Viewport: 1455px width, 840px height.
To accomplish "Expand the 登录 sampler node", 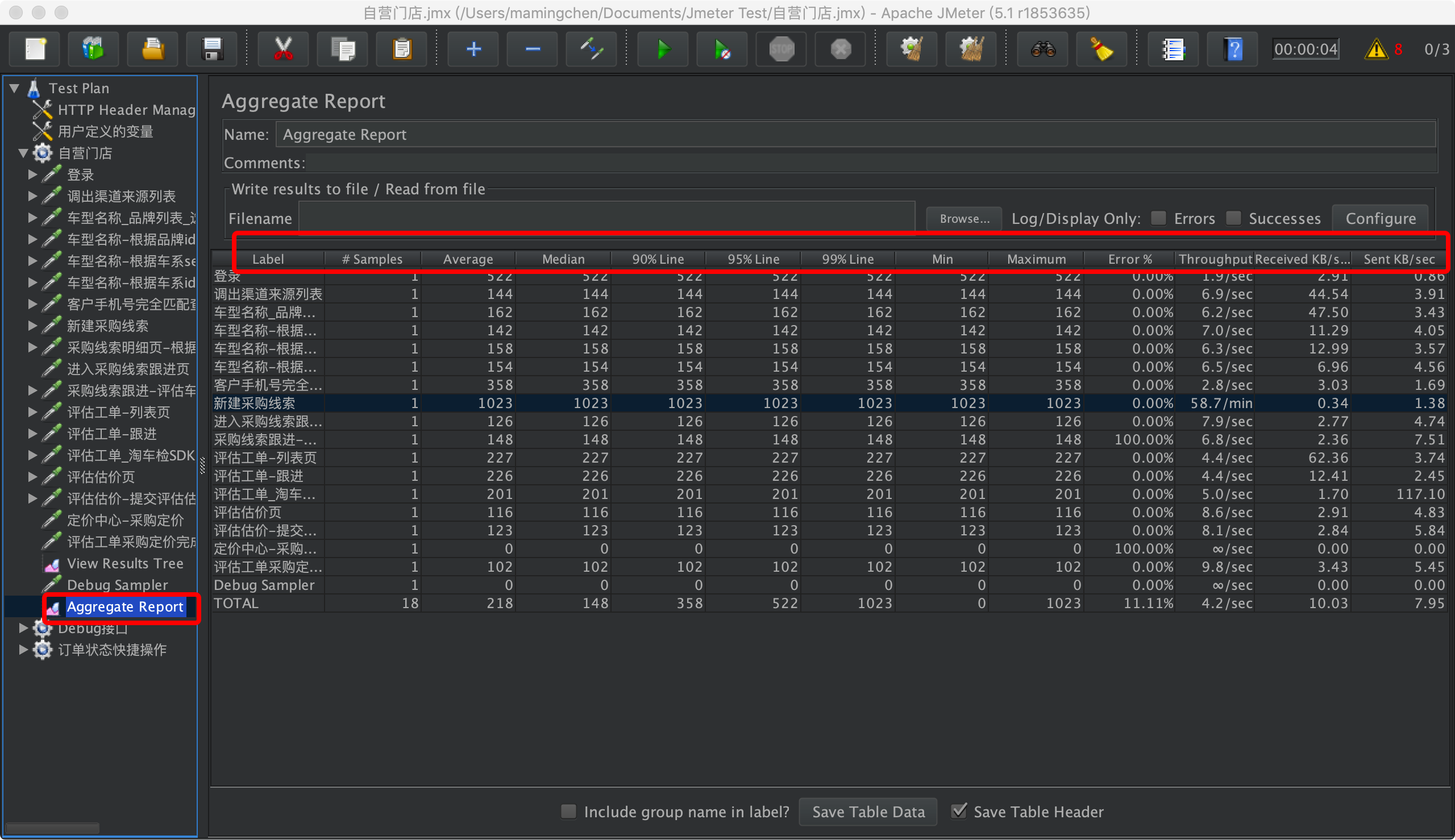I will point(33,174).
